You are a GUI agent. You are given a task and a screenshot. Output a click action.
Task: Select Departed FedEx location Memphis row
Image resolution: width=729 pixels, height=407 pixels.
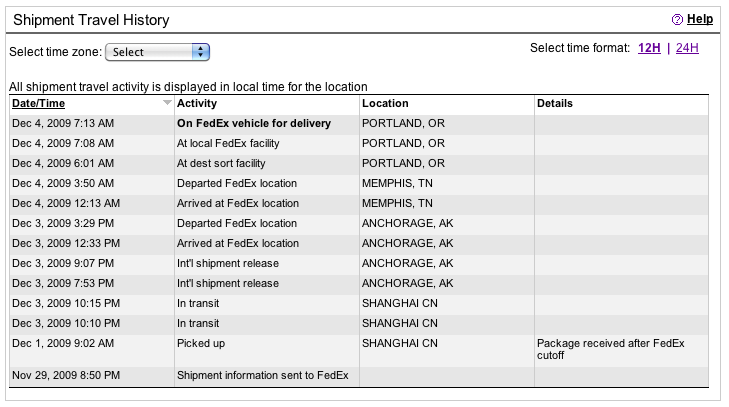[x=237, y=184]
